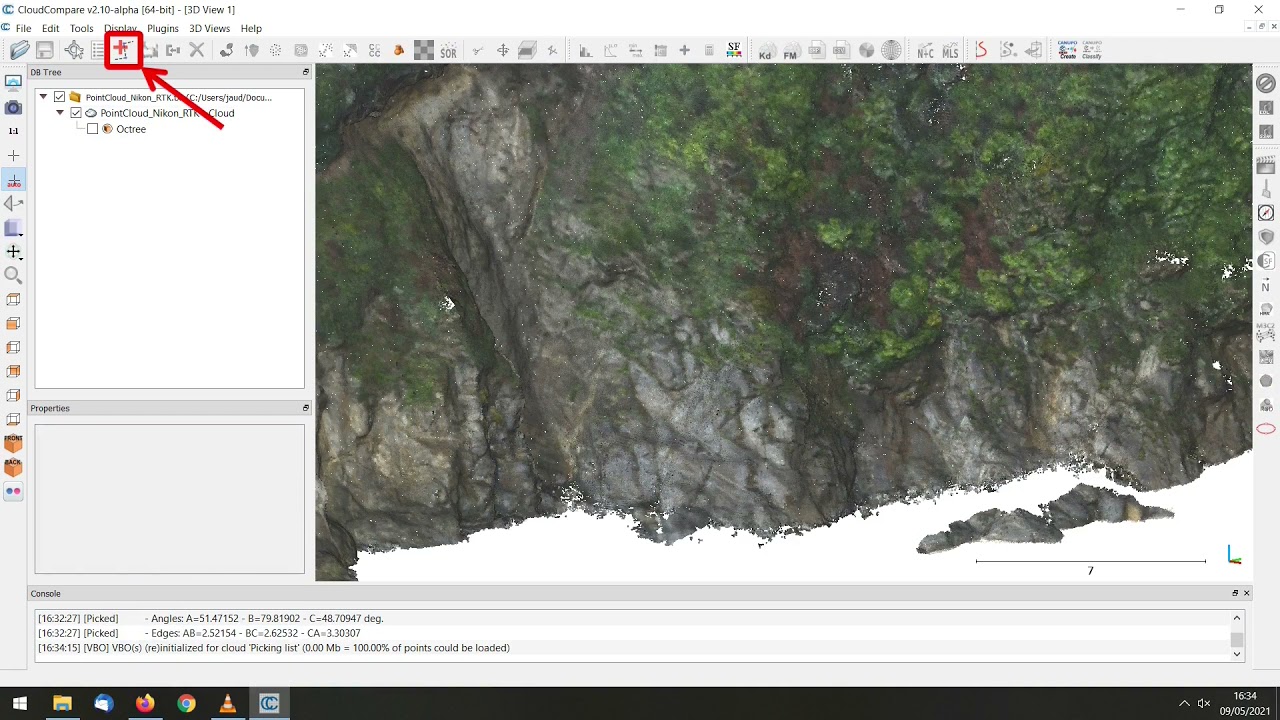Image resolution: width=1280 pixels, height=720 pixels.
Task: Click the Kd tree plugin icon
Action: pos(766,51)
